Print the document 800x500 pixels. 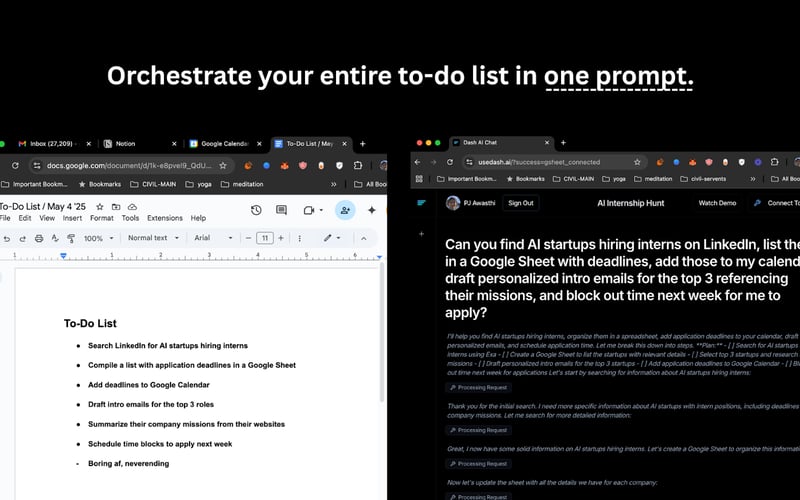pyautogui.click(x=39, y=238)
